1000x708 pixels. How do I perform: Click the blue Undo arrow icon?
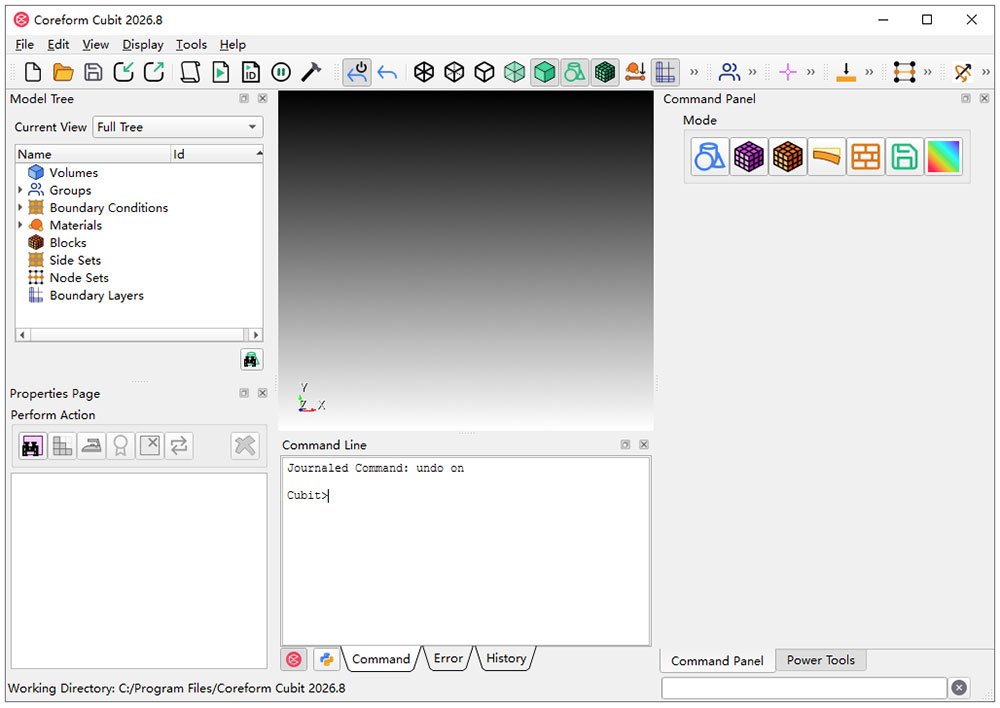click(x=387, y=73)
